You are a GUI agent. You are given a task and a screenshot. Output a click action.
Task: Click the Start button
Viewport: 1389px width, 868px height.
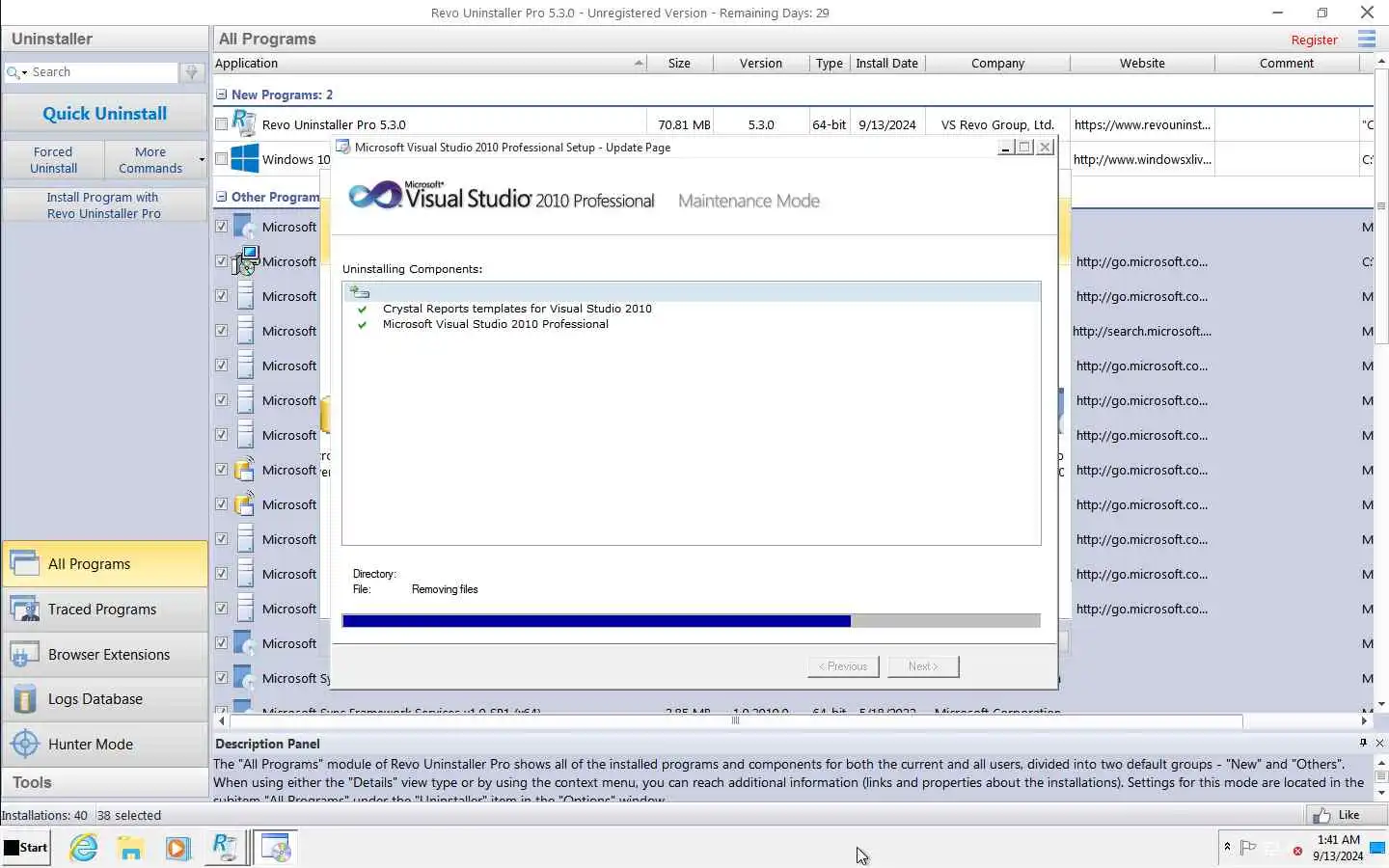coord(26,848)
